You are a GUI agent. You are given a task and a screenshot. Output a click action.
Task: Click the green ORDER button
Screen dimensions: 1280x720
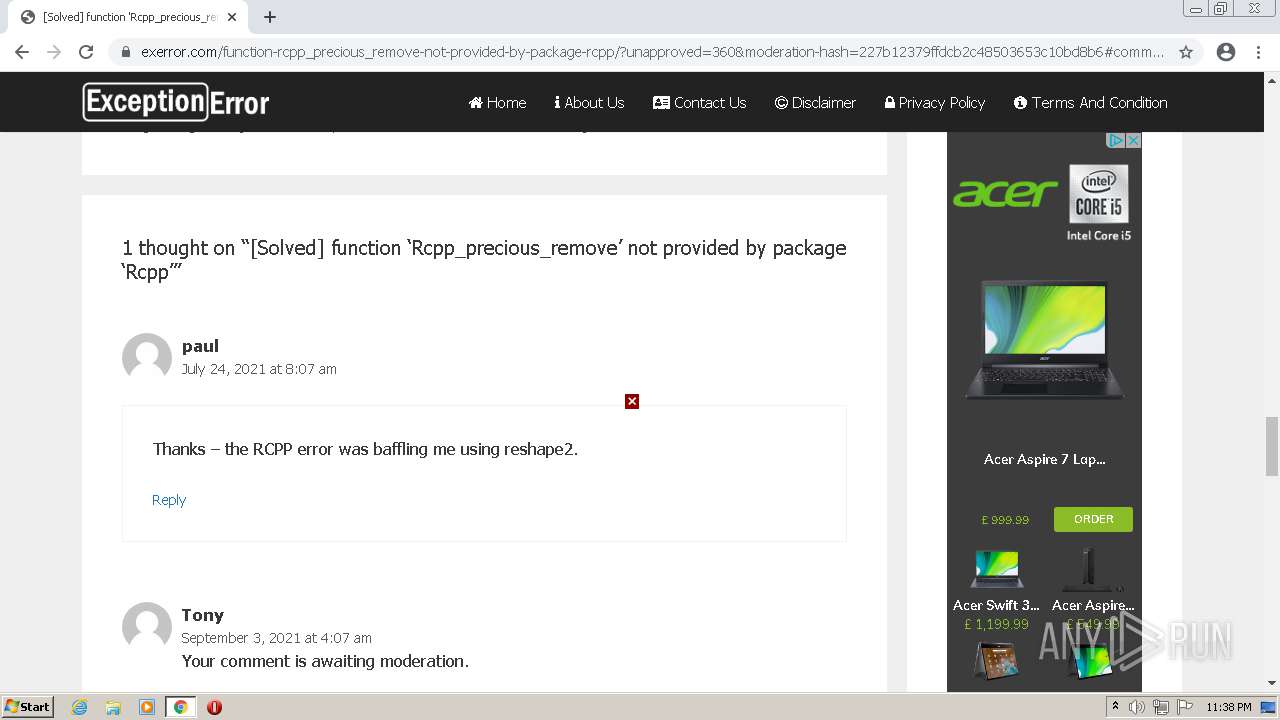1093,519
